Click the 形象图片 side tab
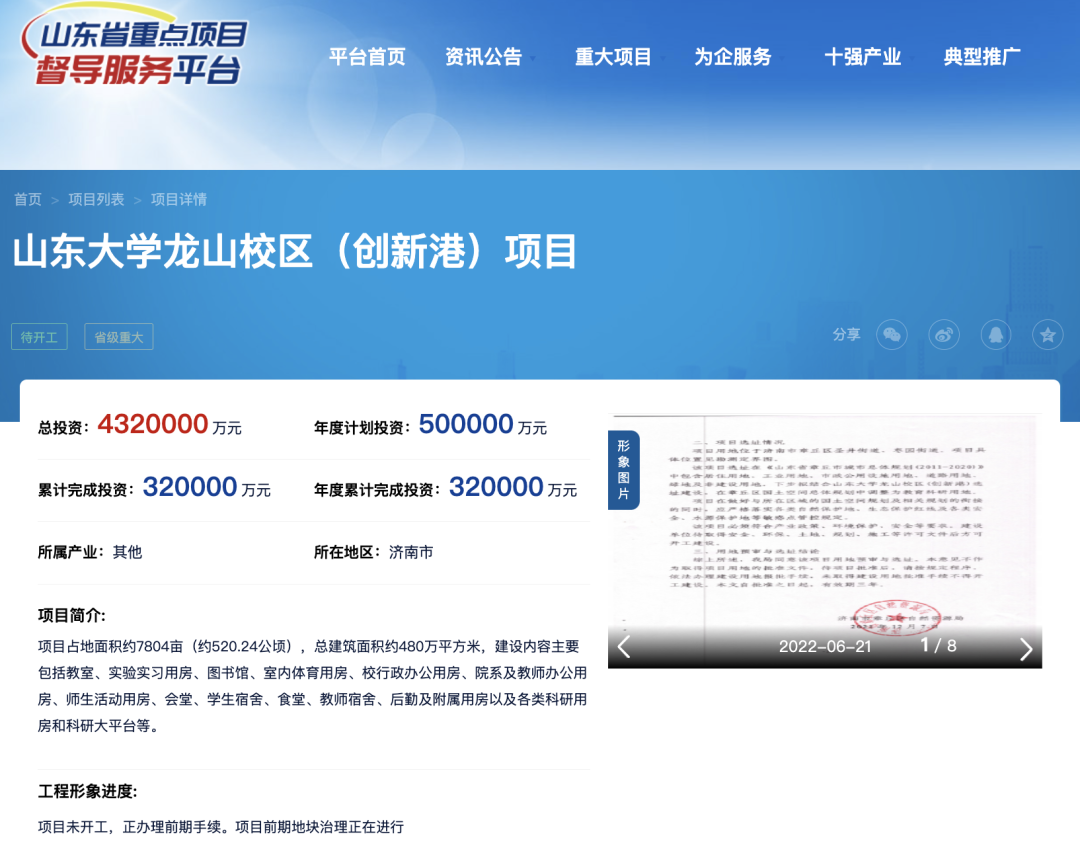The height and width of the screenshot is (857, 1080). coord(623,469)
